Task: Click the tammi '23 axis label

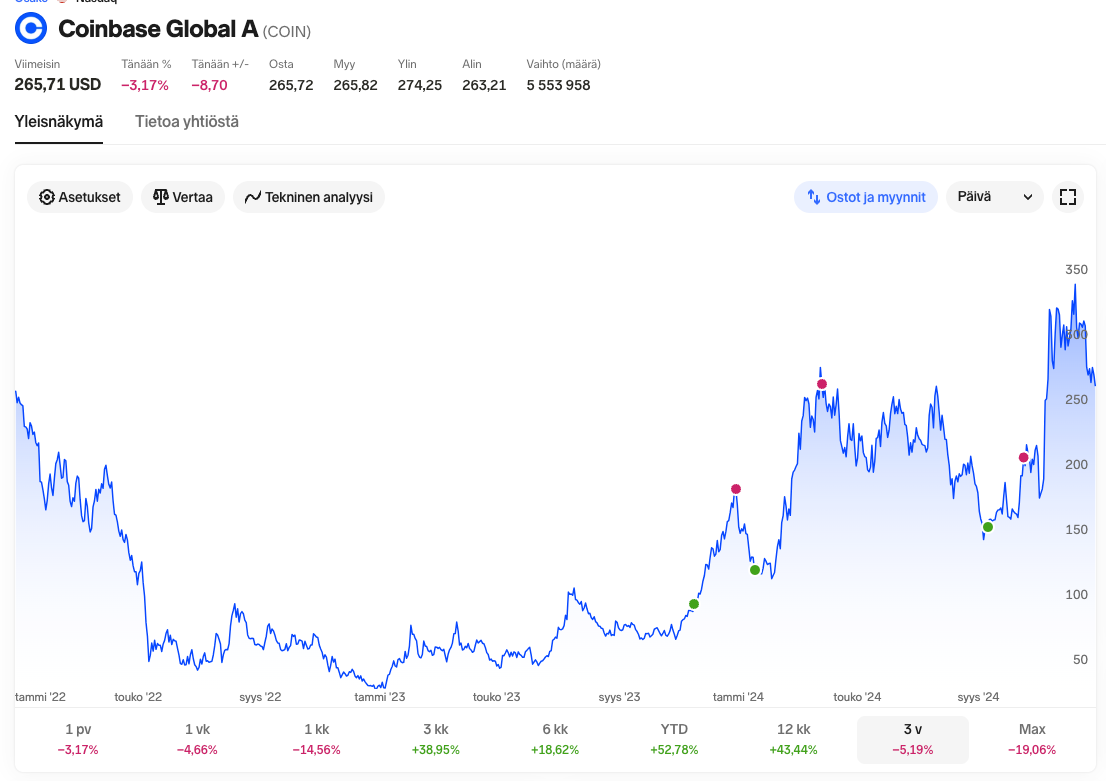Action: click(x=379, y=697)
